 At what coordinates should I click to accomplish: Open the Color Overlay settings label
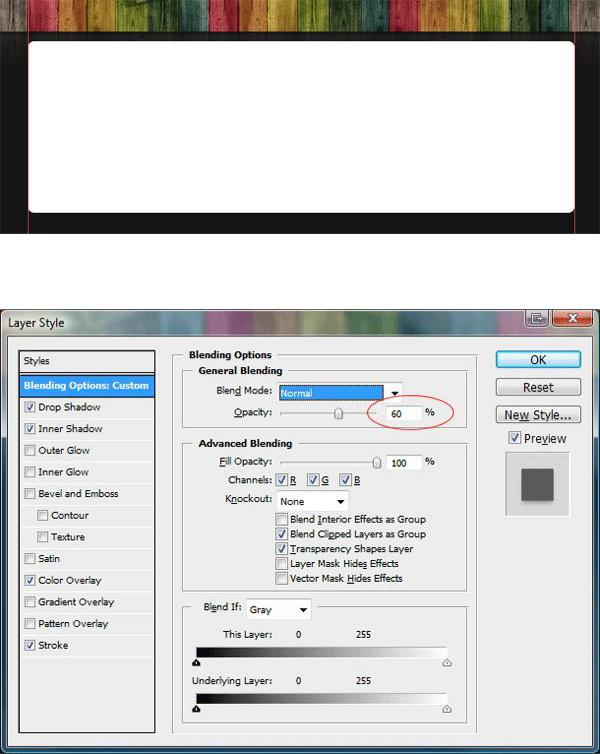pyautogui.click(x=70, y=580)
